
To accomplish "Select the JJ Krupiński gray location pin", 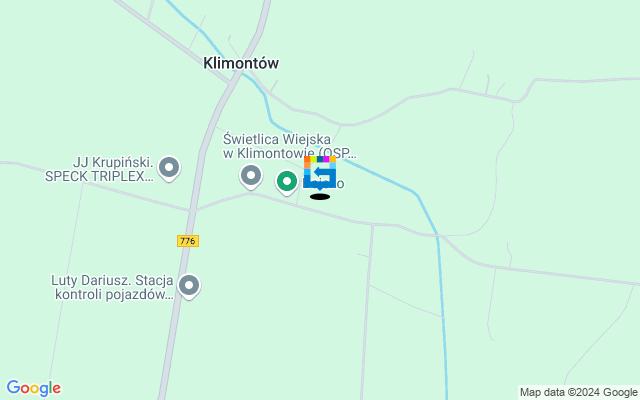I will pyautogui.click(x=169, y=169).
